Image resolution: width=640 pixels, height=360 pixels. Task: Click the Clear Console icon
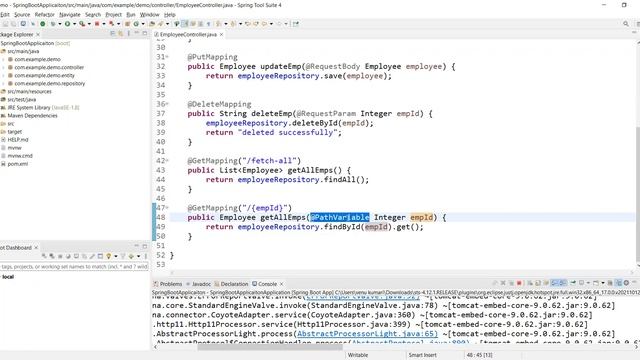(530, 283)
